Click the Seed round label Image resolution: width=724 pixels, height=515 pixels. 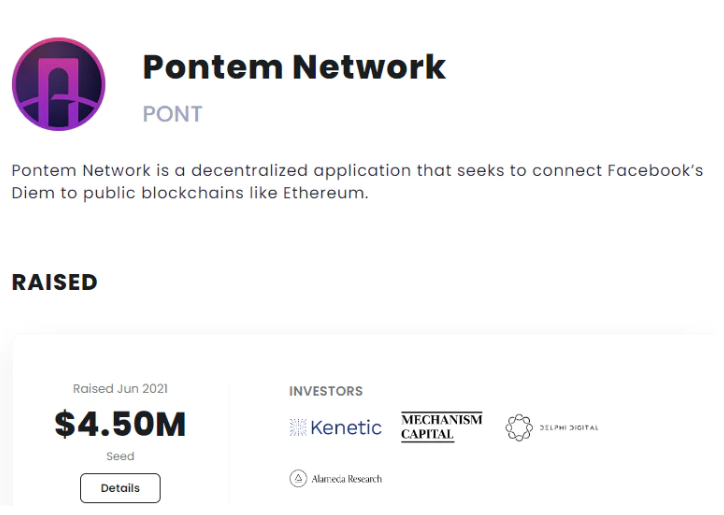tap(120, 456)
